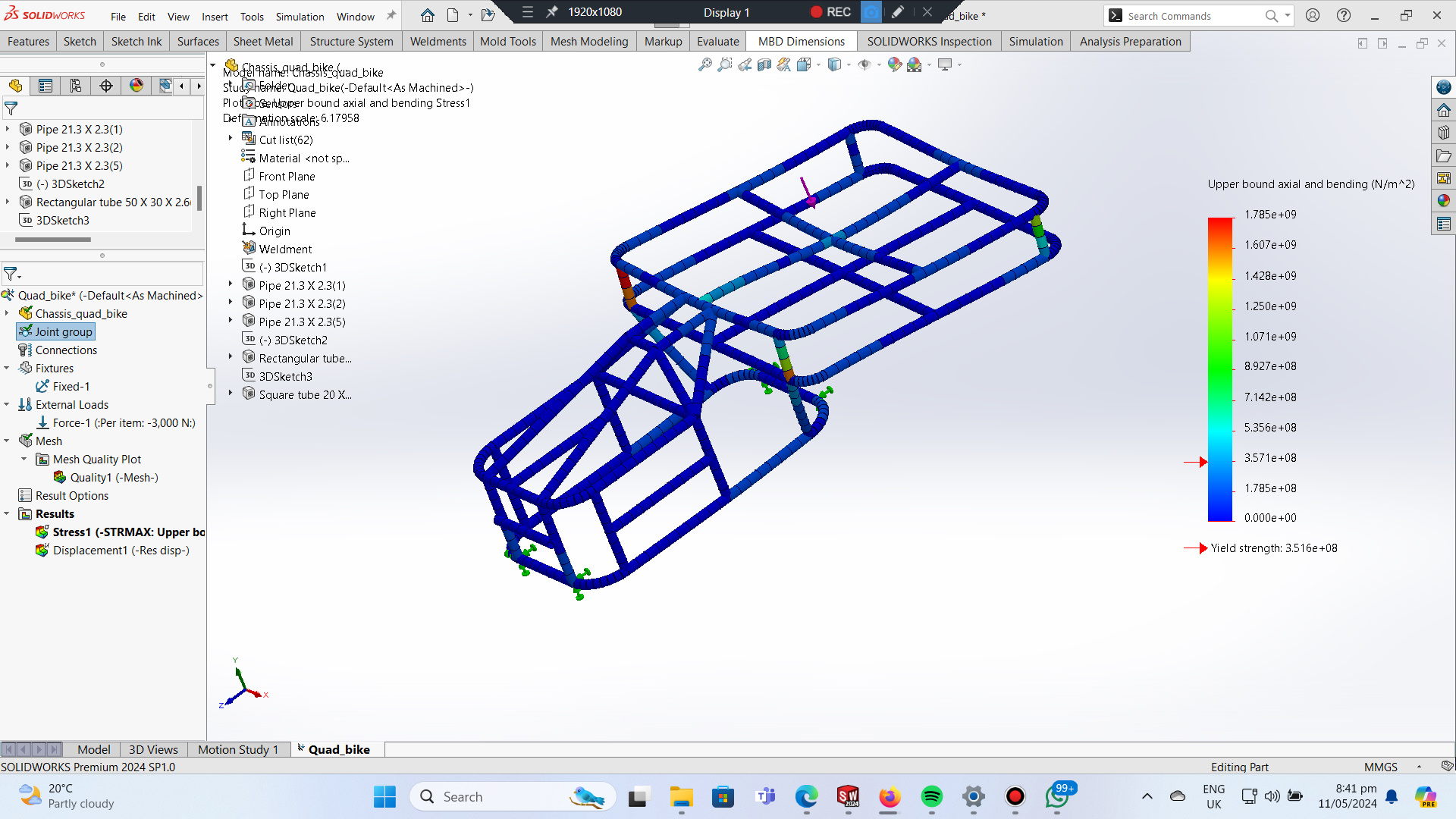Click the stress legend color bar
Screen dimensions: 1456x819
pos(1220,369)
